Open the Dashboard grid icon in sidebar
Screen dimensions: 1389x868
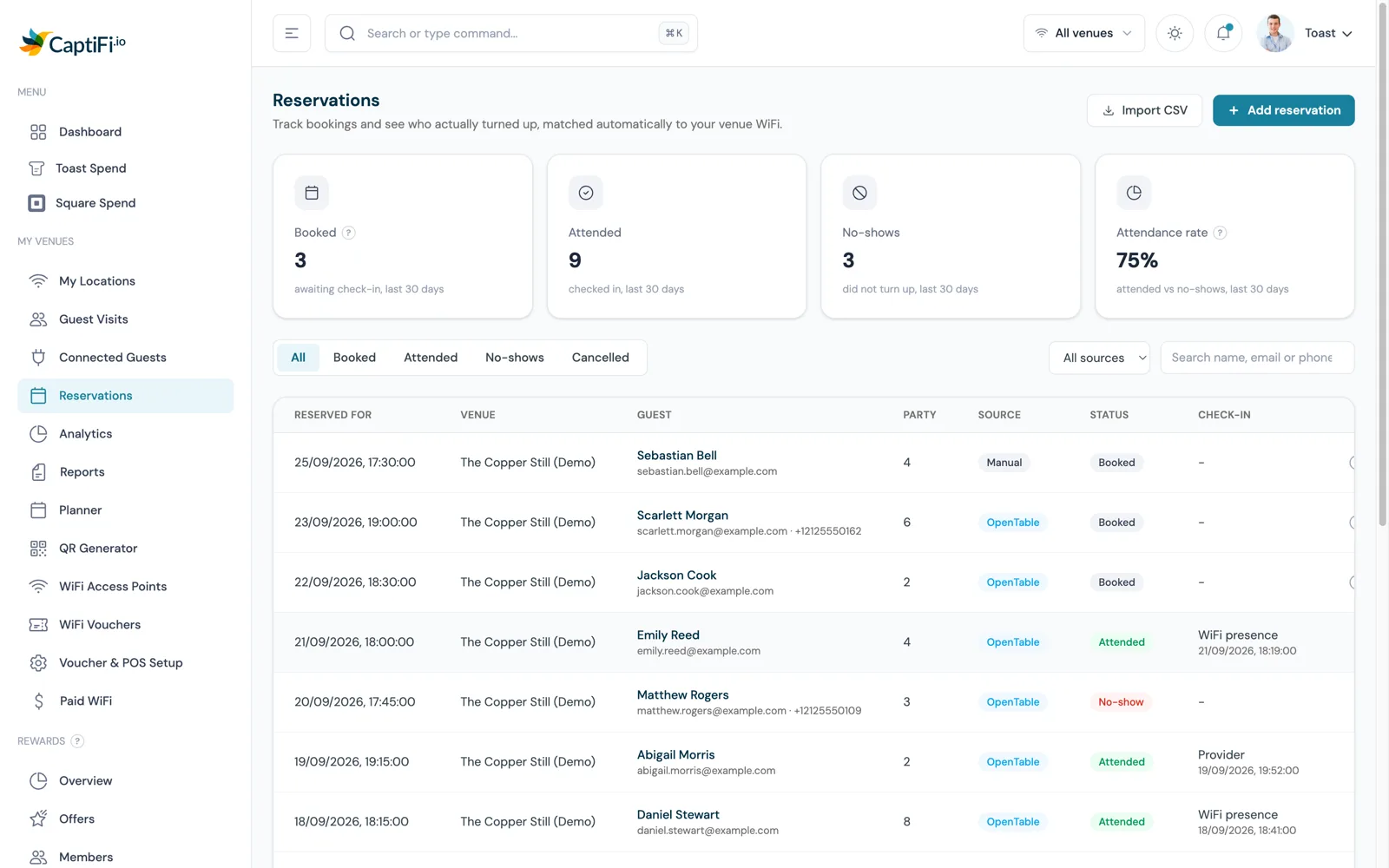[38, 132]
